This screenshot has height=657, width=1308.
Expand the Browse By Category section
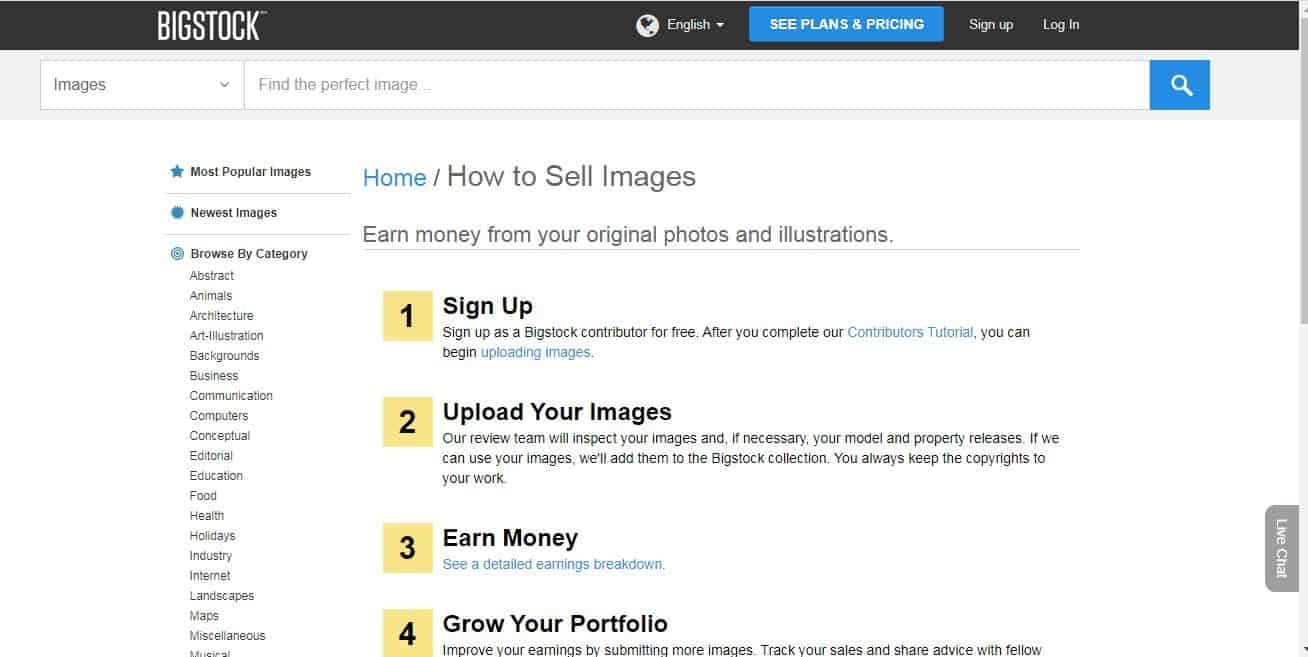point(248,253)
